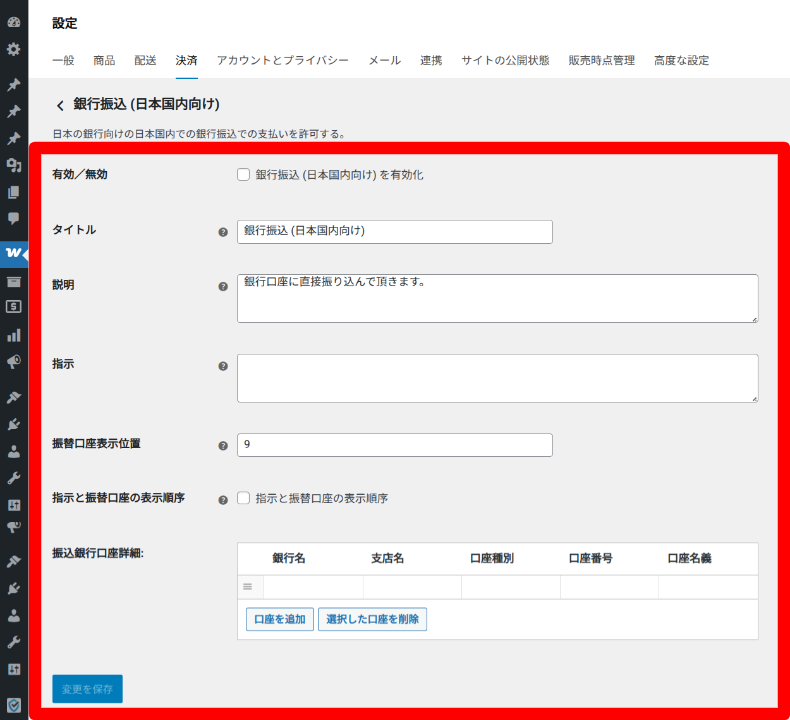Click the 口座名義 column header
Viewport: 790px width, 720px height.
(689, 558)
